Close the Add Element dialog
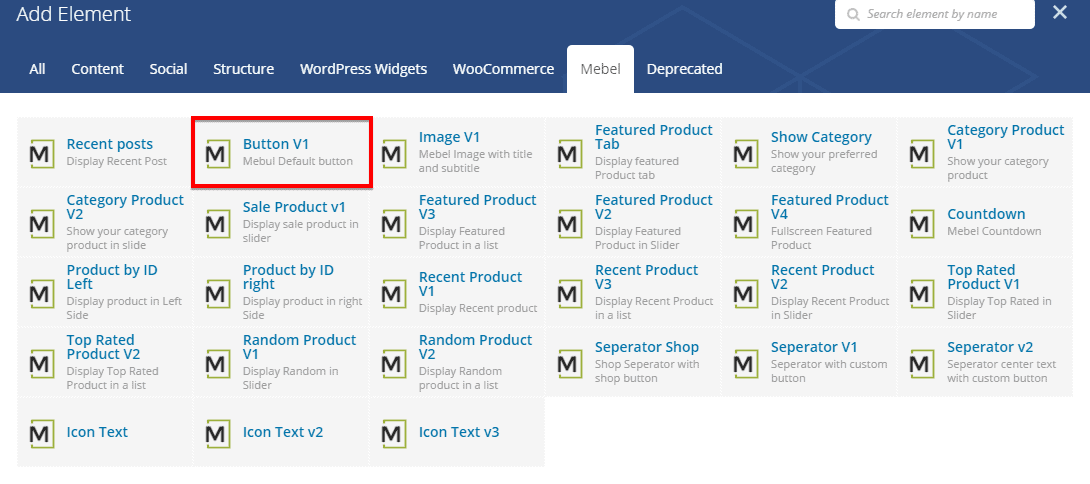Viewport: 1090px width, 484px height. pos(1060,13)
